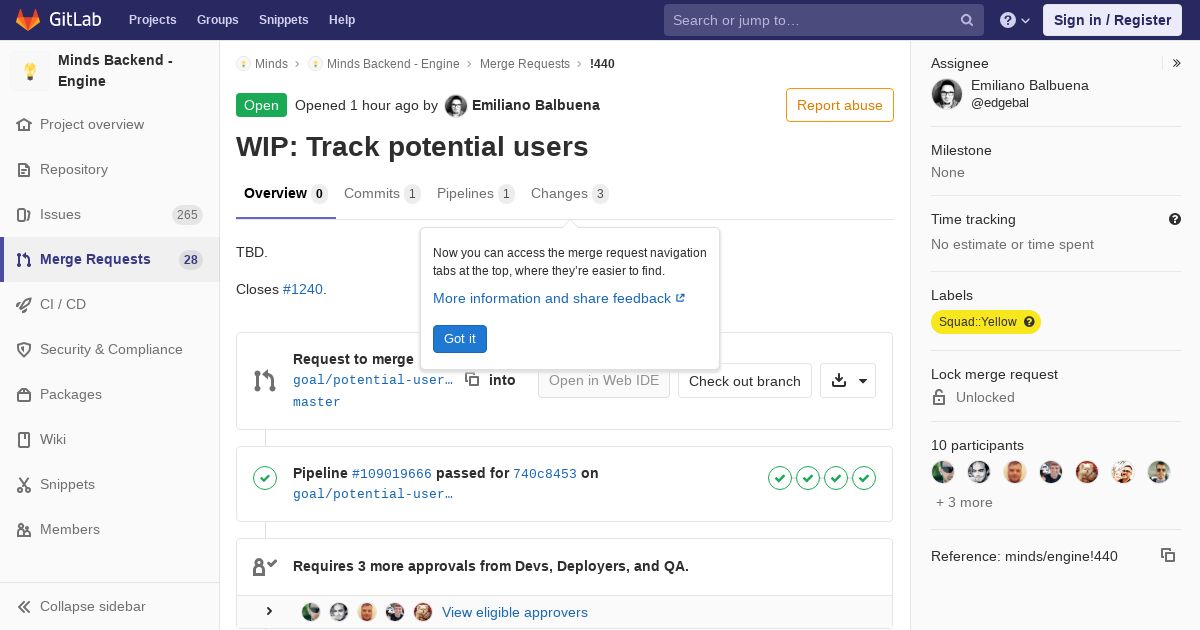Click Minds Backend - Engine breadcrumb
Viewport: 1200px width, 630px height.
coord(393,64)
